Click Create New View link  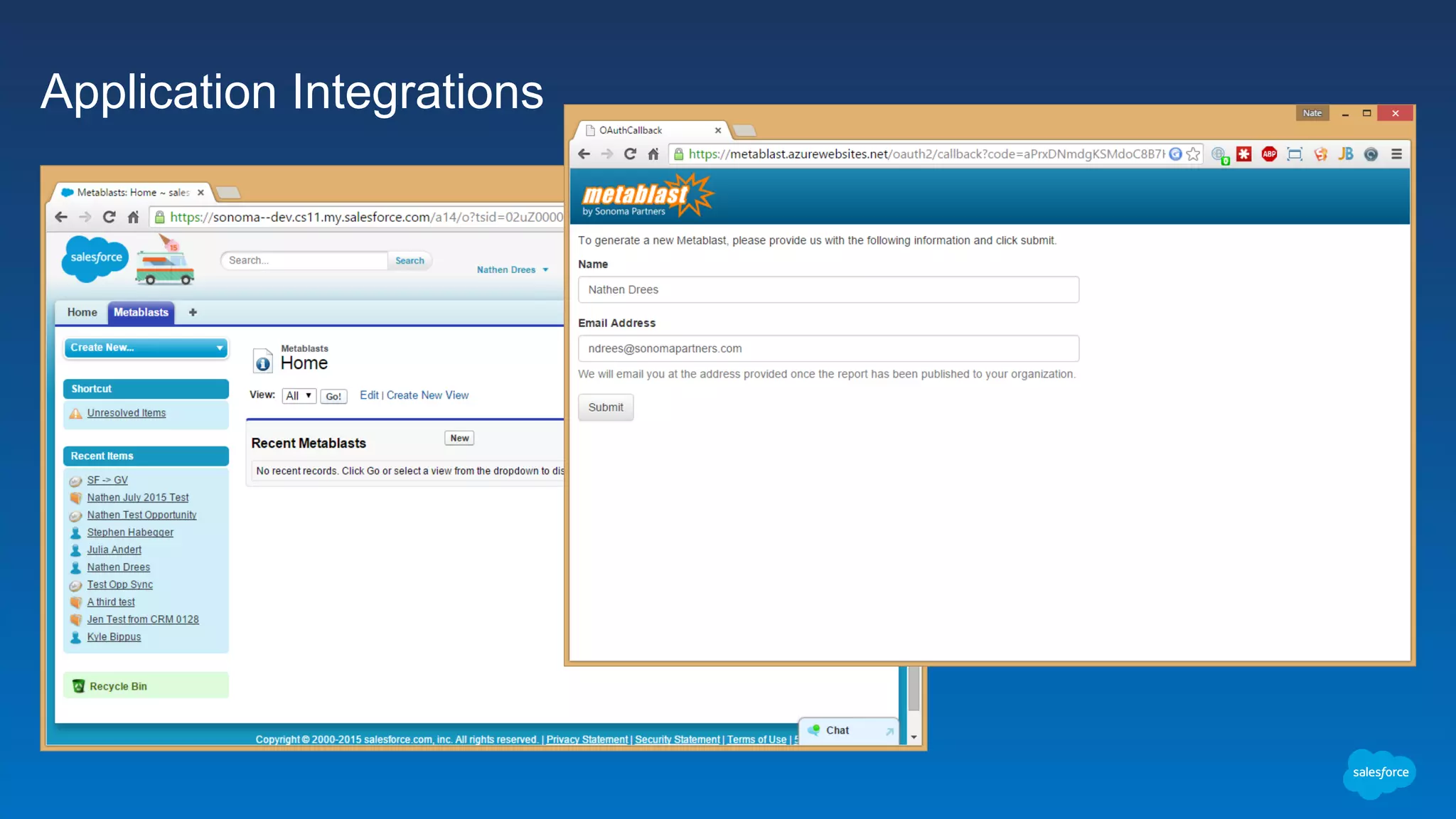(428, 395)
